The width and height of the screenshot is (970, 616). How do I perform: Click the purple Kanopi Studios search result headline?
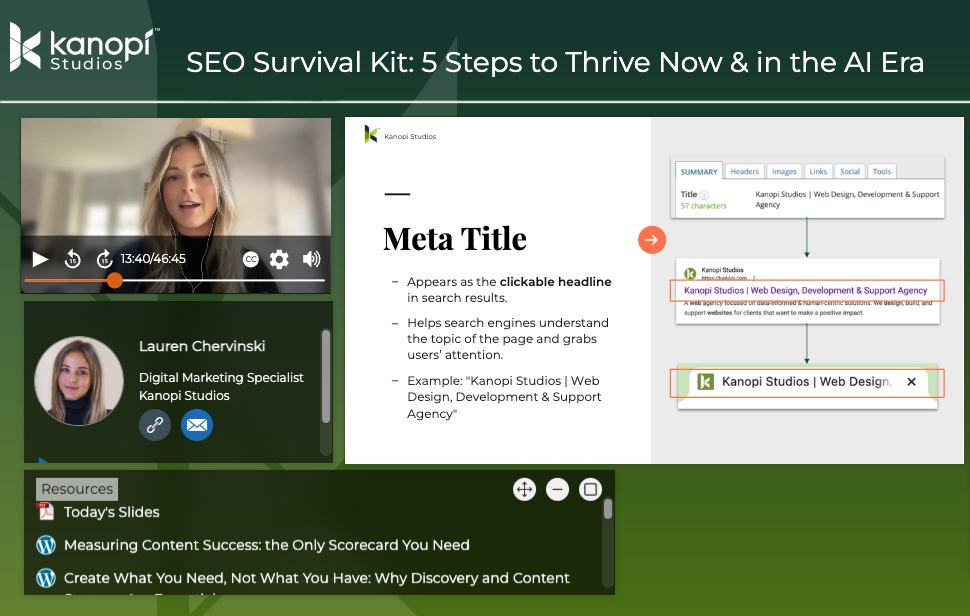tap(805, 291)
